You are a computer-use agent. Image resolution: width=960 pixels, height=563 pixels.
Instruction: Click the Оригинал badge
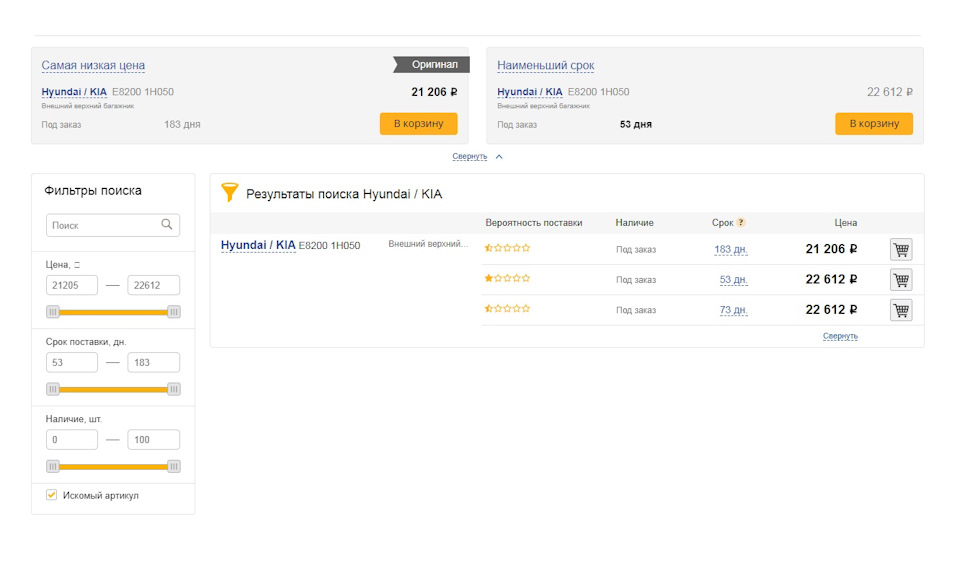(432, 64)
